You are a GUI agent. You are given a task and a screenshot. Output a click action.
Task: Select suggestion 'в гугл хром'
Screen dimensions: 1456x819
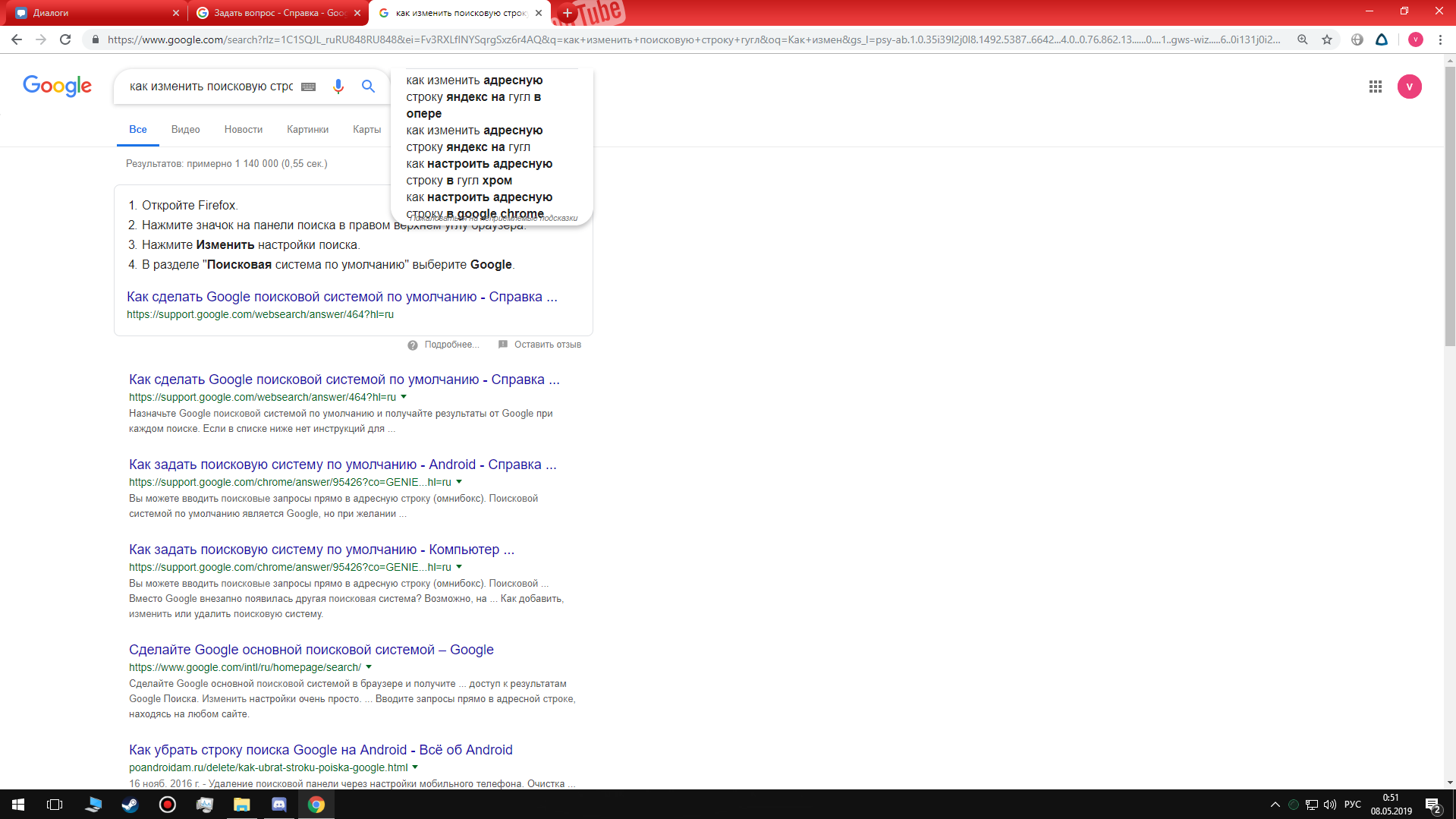[x=479, y=172]
